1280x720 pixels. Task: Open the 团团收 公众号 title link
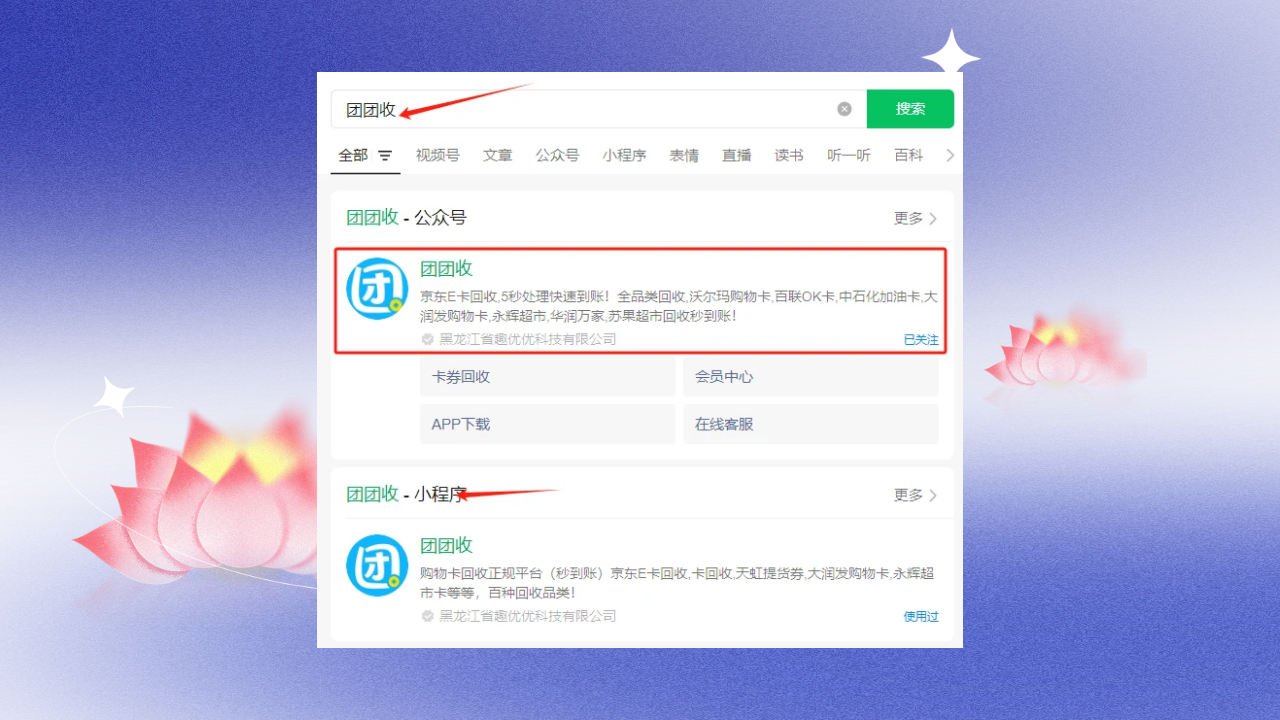pos(446,269)
